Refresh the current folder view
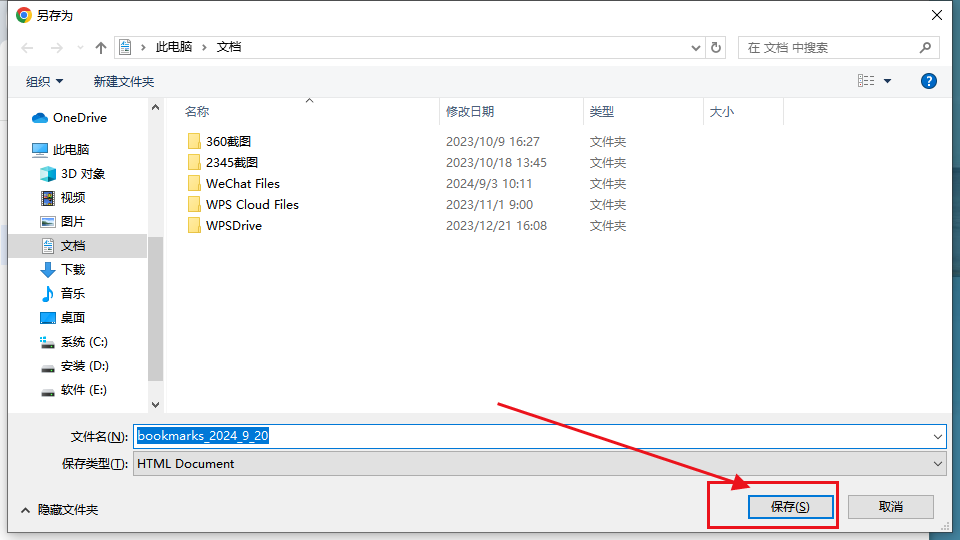Viewport: 960px width, 540px height. [x=716, y=48]
